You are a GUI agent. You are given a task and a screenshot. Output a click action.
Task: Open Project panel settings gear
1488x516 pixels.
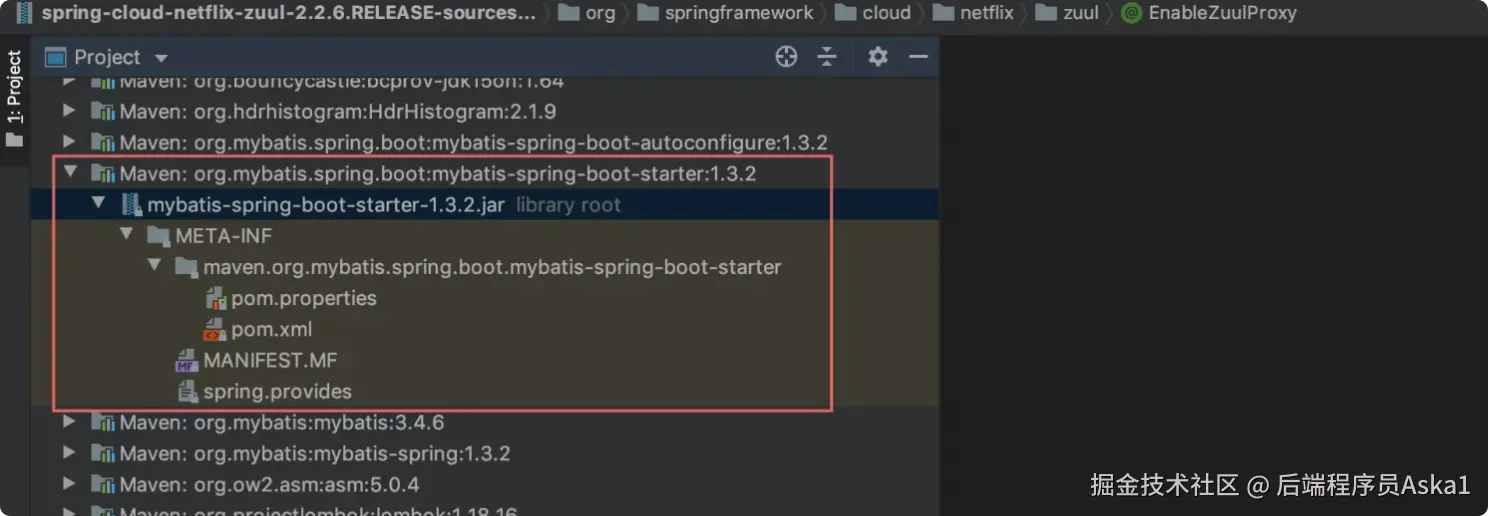coord(878,57)
